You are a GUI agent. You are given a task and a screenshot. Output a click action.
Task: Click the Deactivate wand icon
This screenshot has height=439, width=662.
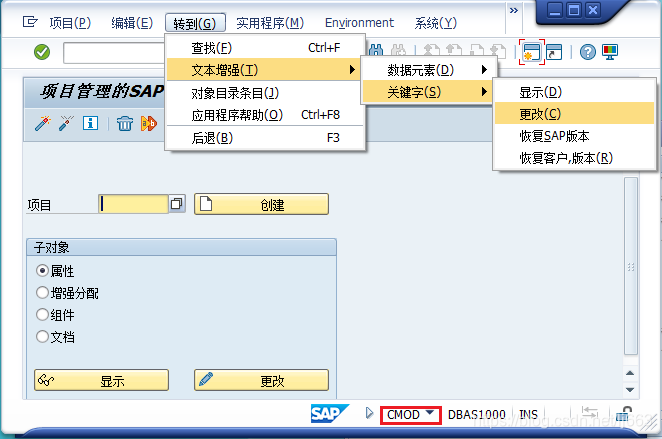66,123
